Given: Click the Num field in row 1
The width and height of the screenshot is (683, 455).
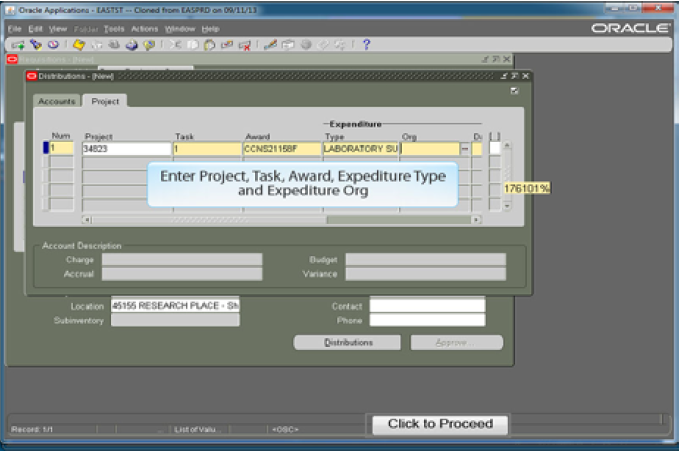Looking at the screenshot, I should click(61, 148).
